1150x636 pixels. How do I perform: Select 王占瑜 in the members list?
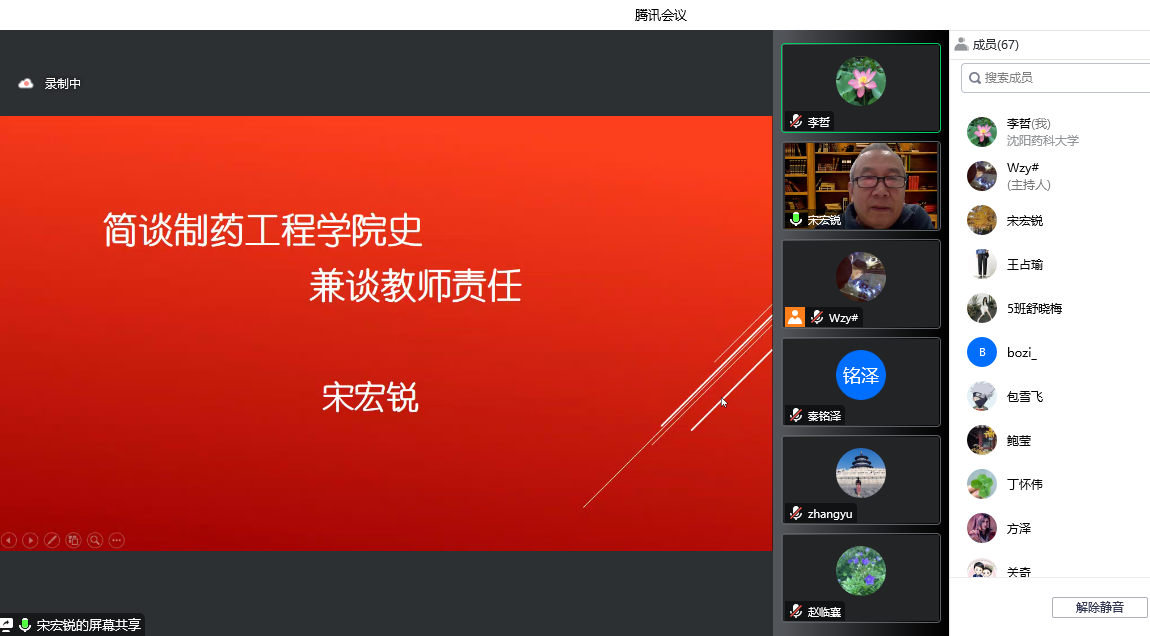pos(1025,265)
